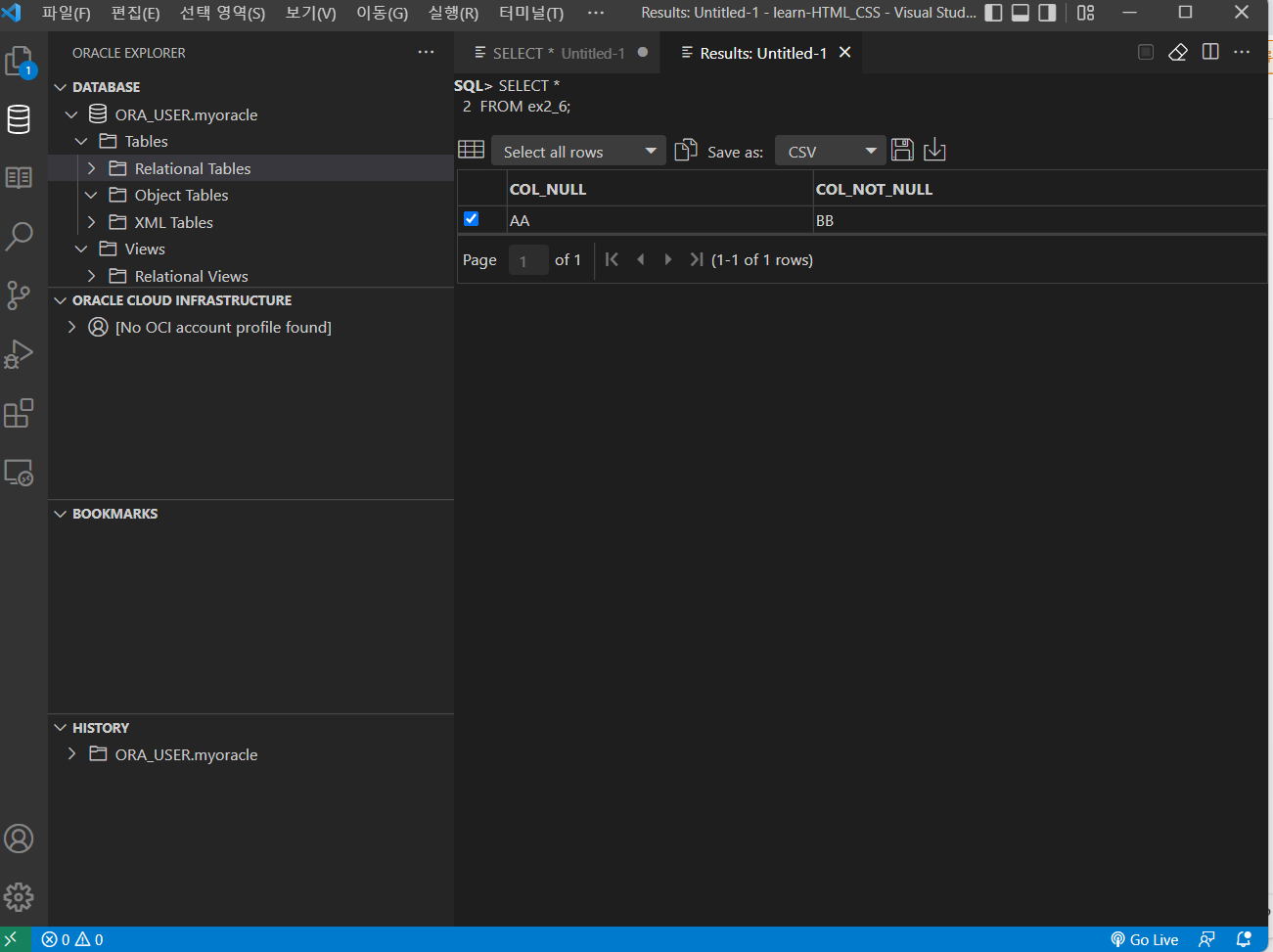Open the CSV save format dropdown
1273x952 pixels.
point(831,151)
